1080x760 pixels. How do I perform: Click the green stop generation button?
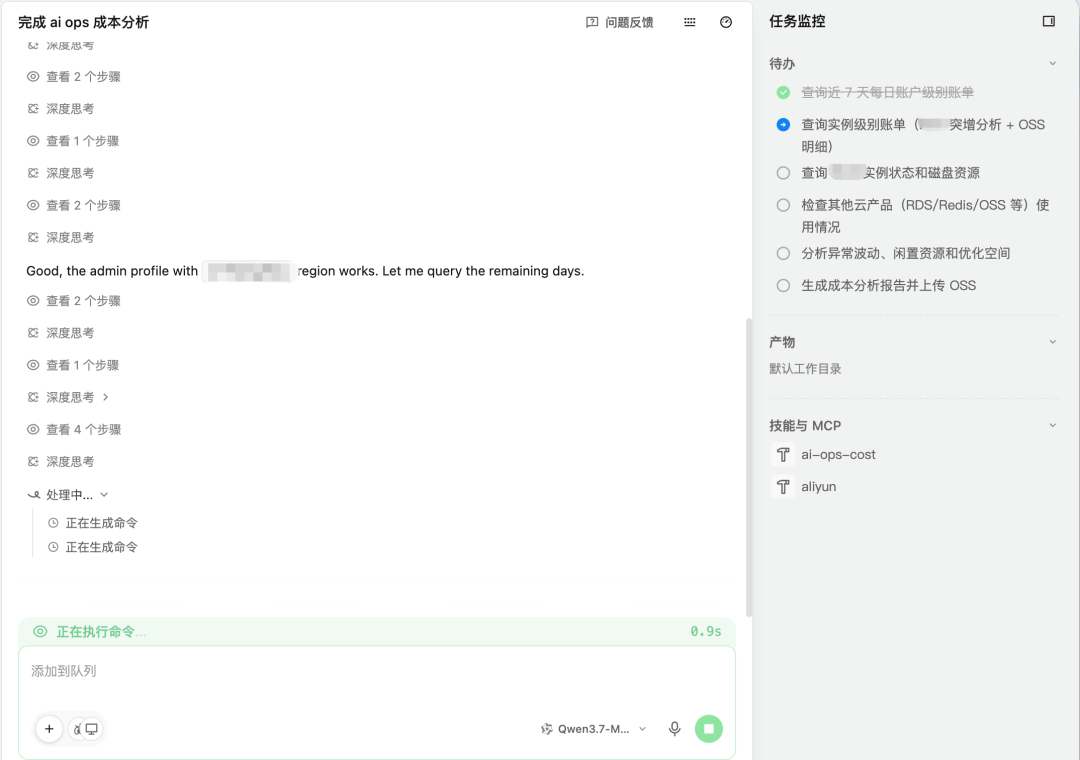[709, 728]
